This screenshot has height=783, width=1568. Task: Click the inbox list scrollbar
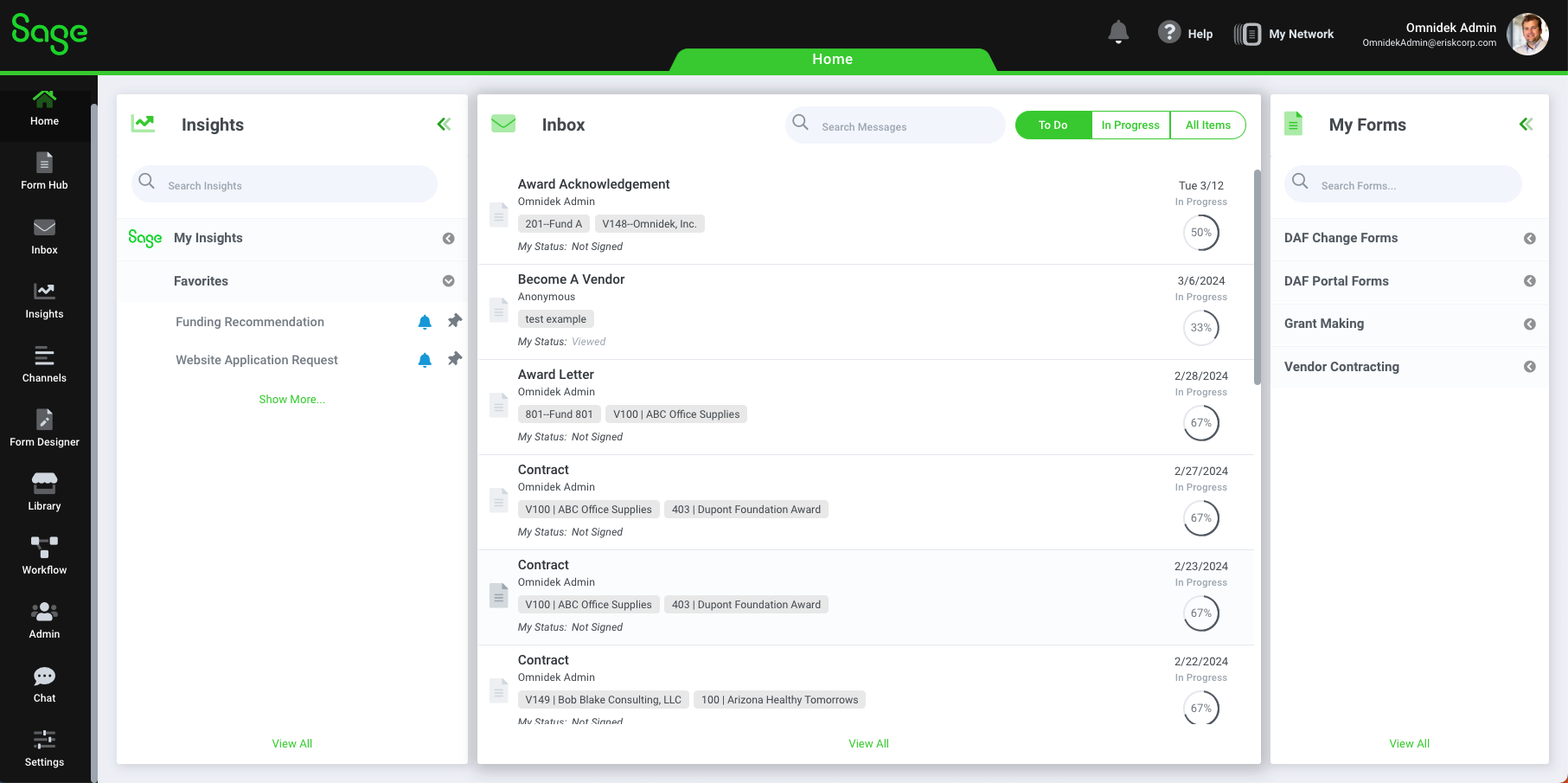coord(1258,277)
